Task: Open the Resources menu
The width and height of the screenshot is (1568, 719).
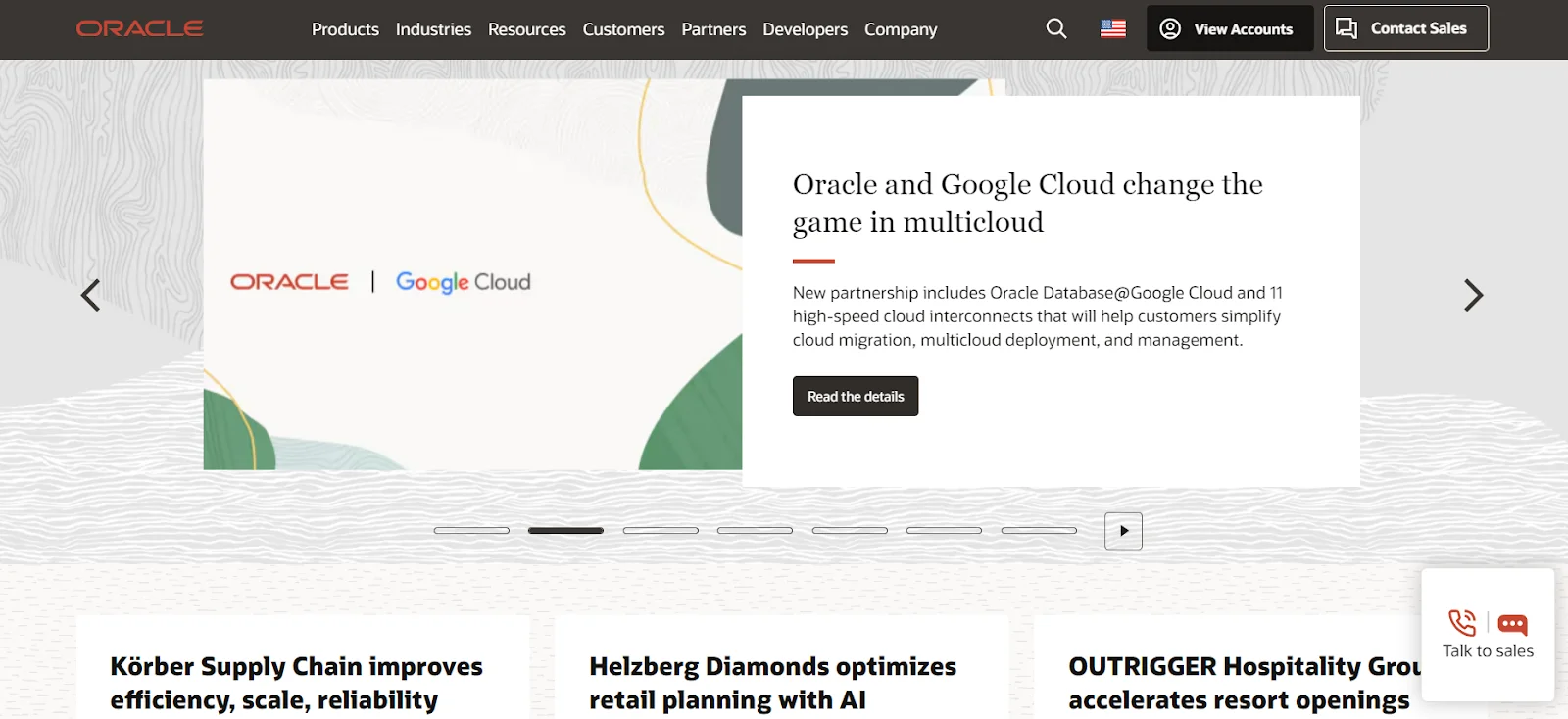Action: coord(527,29)
